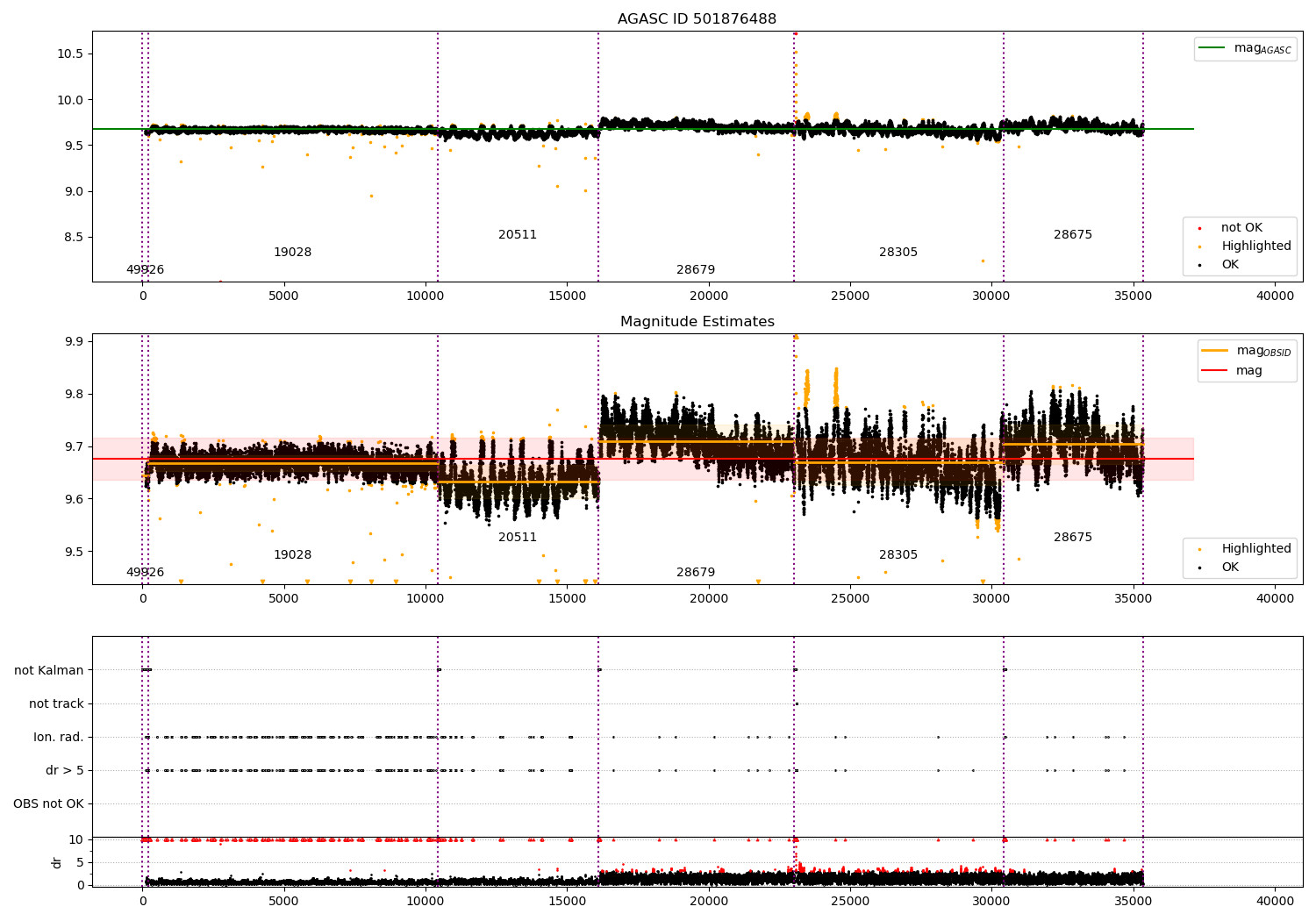
Task: Click the rotated 'dr' y-axis label
Action: pyautogui.click(x=57, y=862)
